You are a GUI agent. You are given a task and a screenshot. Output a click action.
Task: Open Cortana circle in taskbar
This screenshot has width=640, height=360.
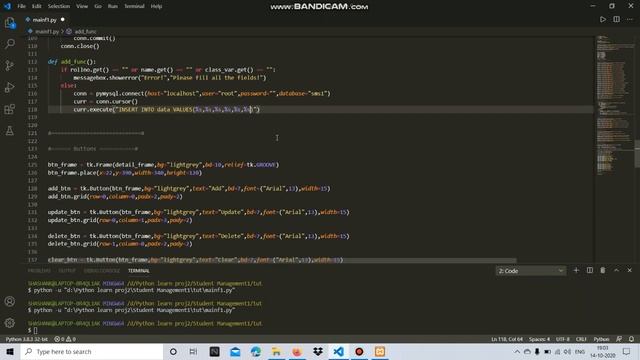tap(173, 351)
